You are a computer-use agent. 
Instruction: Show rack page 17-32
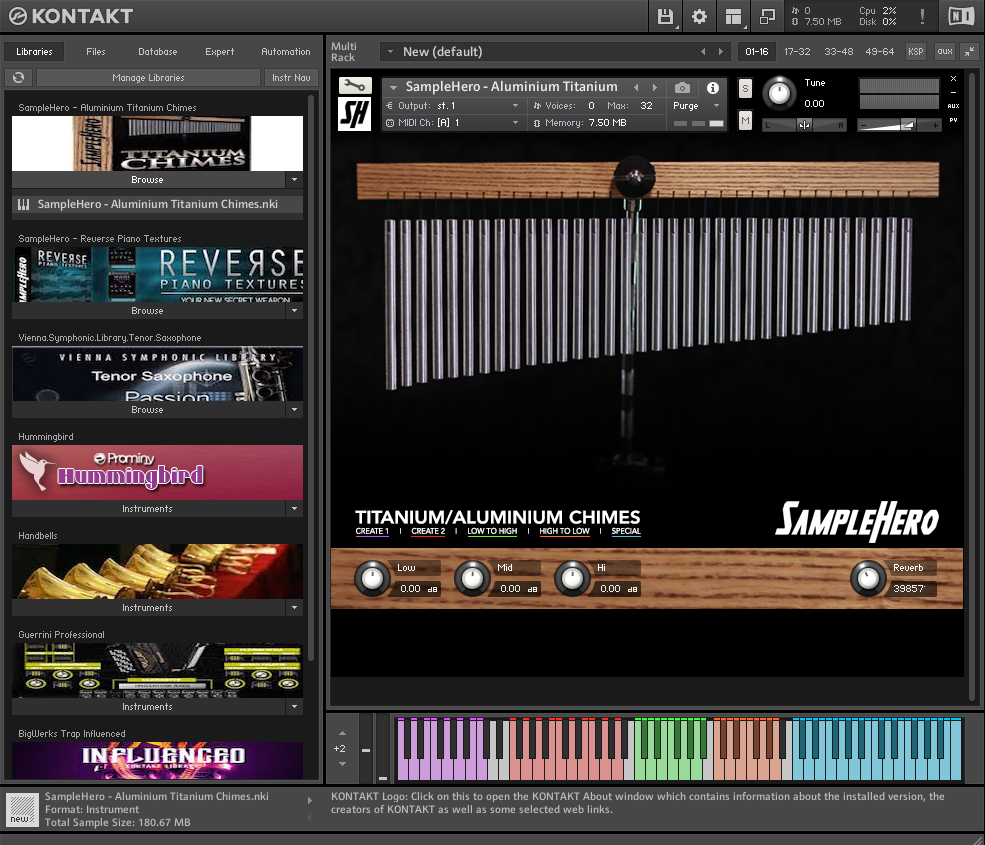tap(797, 52)
